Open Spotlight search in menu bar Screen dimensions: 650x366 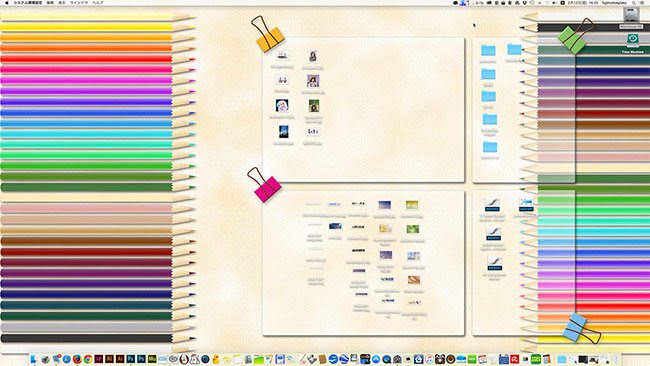coord(634,2)
